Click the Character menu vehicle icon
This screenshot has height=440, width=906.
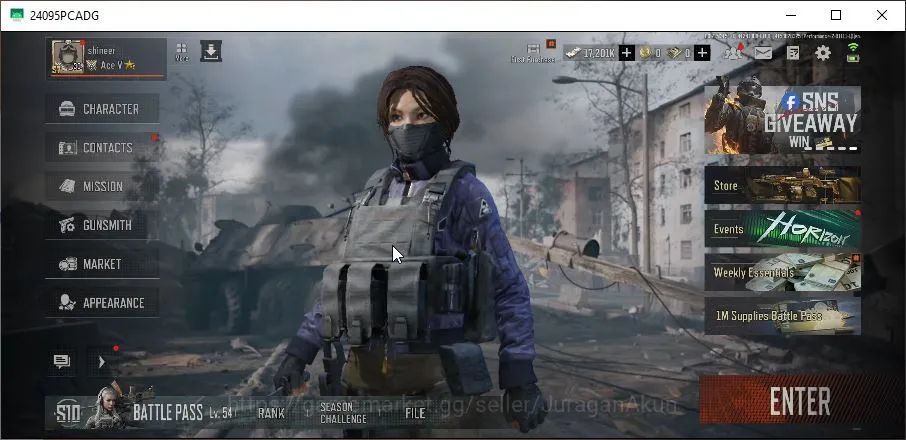pos(67,109)
